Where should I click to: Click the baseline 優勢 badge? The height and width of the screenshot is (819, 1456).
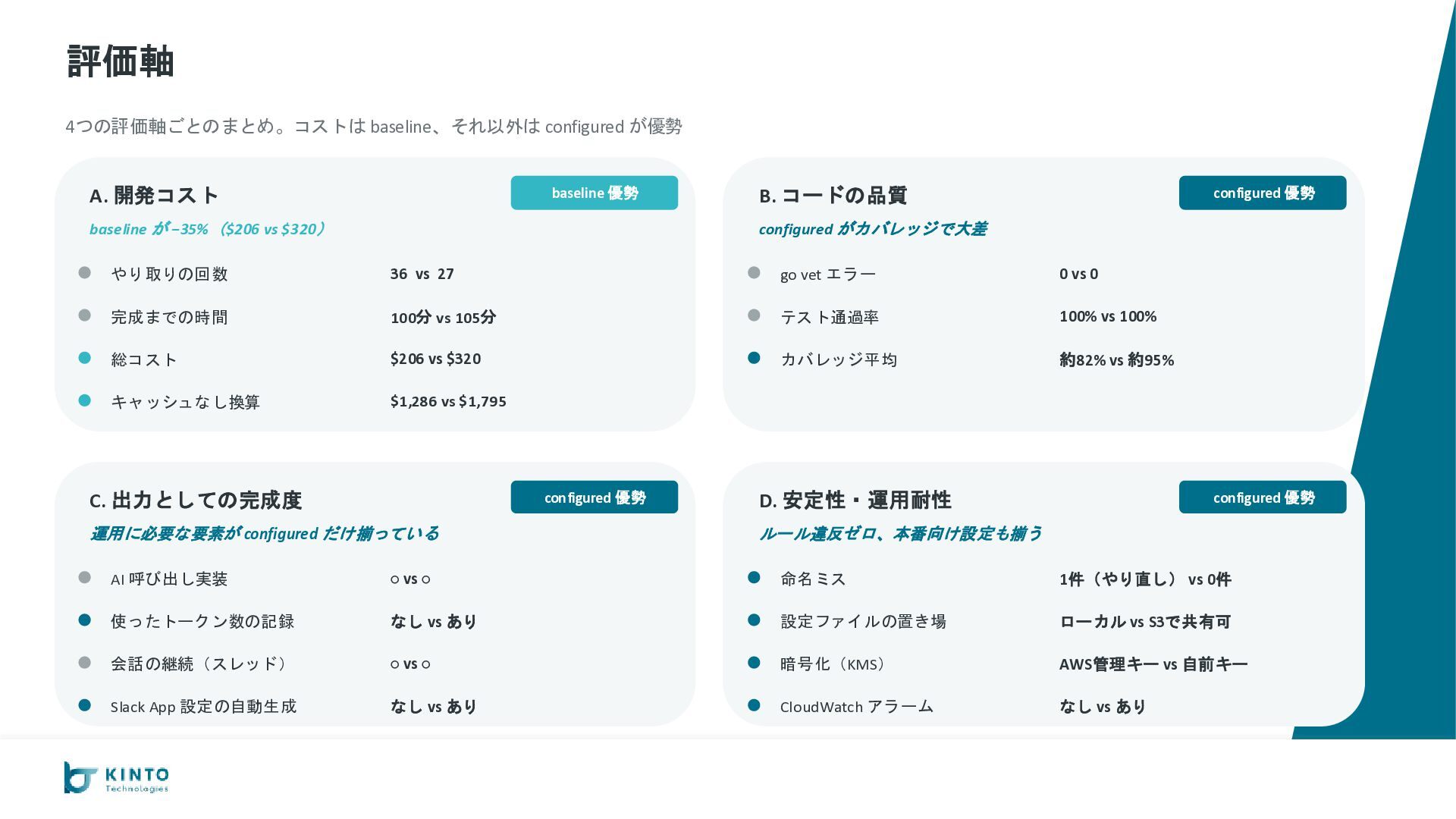pos(594,193)
